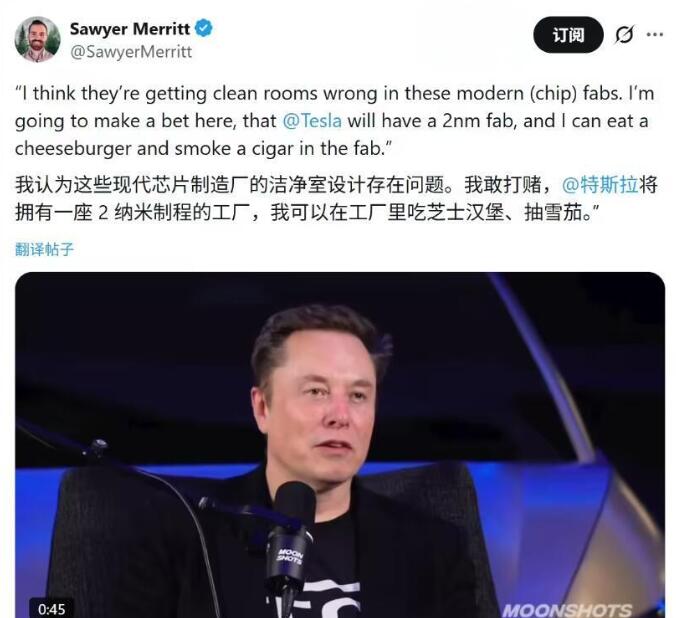Click the @特斯拉 mention in translation
Image resolution: width=676 pixels, height=618 pixels.
[x=600, y=185]
